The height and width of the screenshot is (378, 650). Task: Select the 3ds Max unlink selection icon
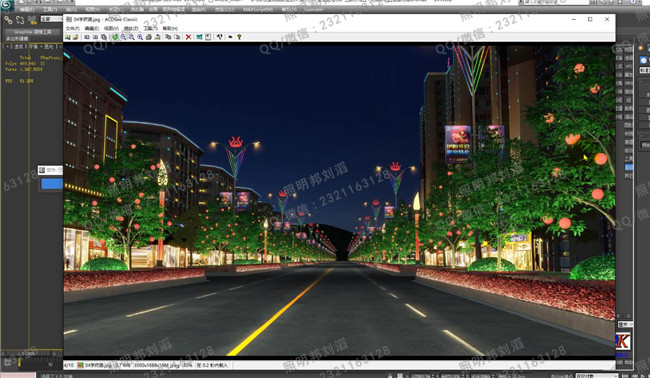coord(20,19)
